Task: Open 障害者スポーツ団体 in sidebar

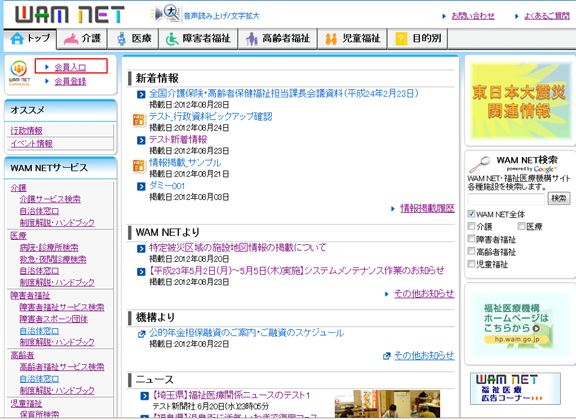Action: click(54, 319)
